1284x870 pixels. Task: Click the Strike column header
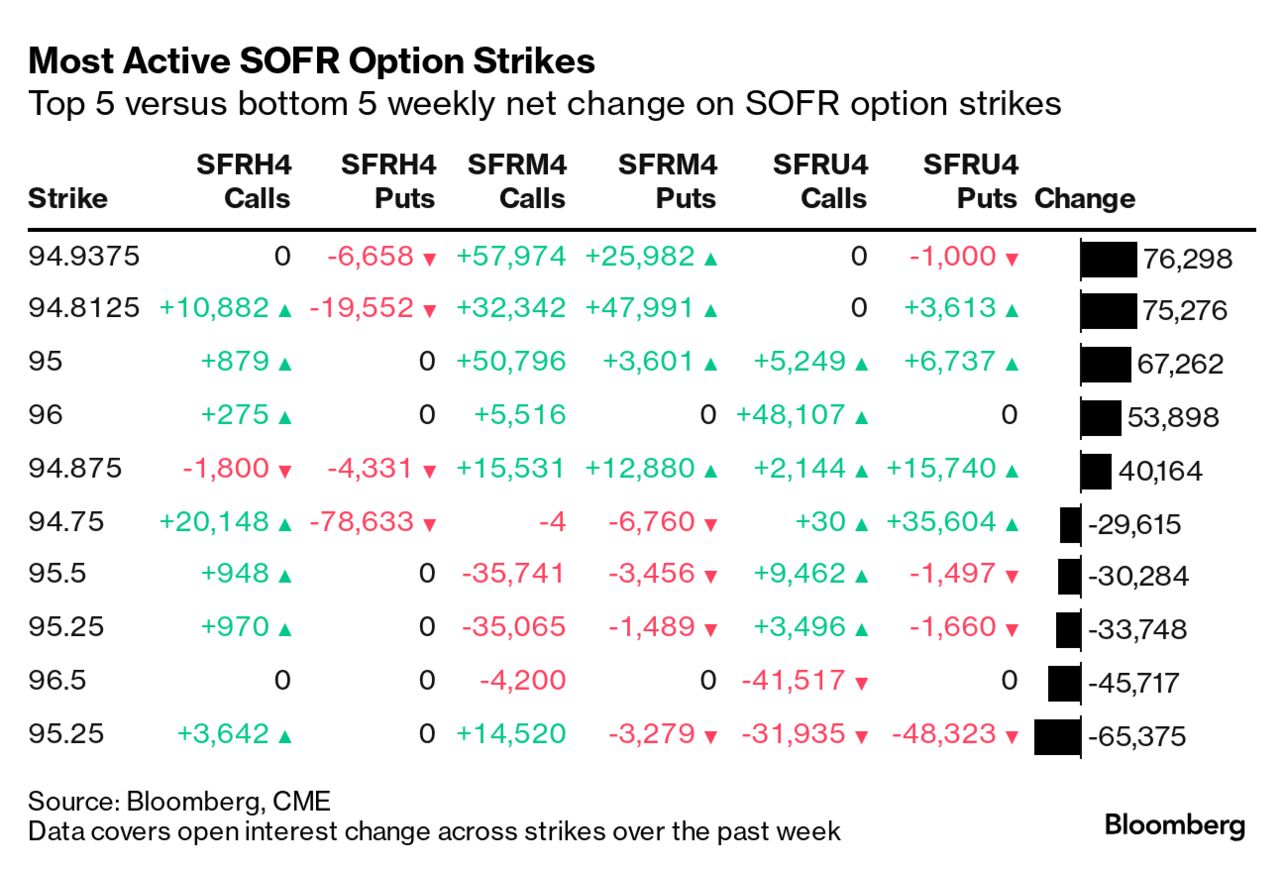(x=68, y=198)
